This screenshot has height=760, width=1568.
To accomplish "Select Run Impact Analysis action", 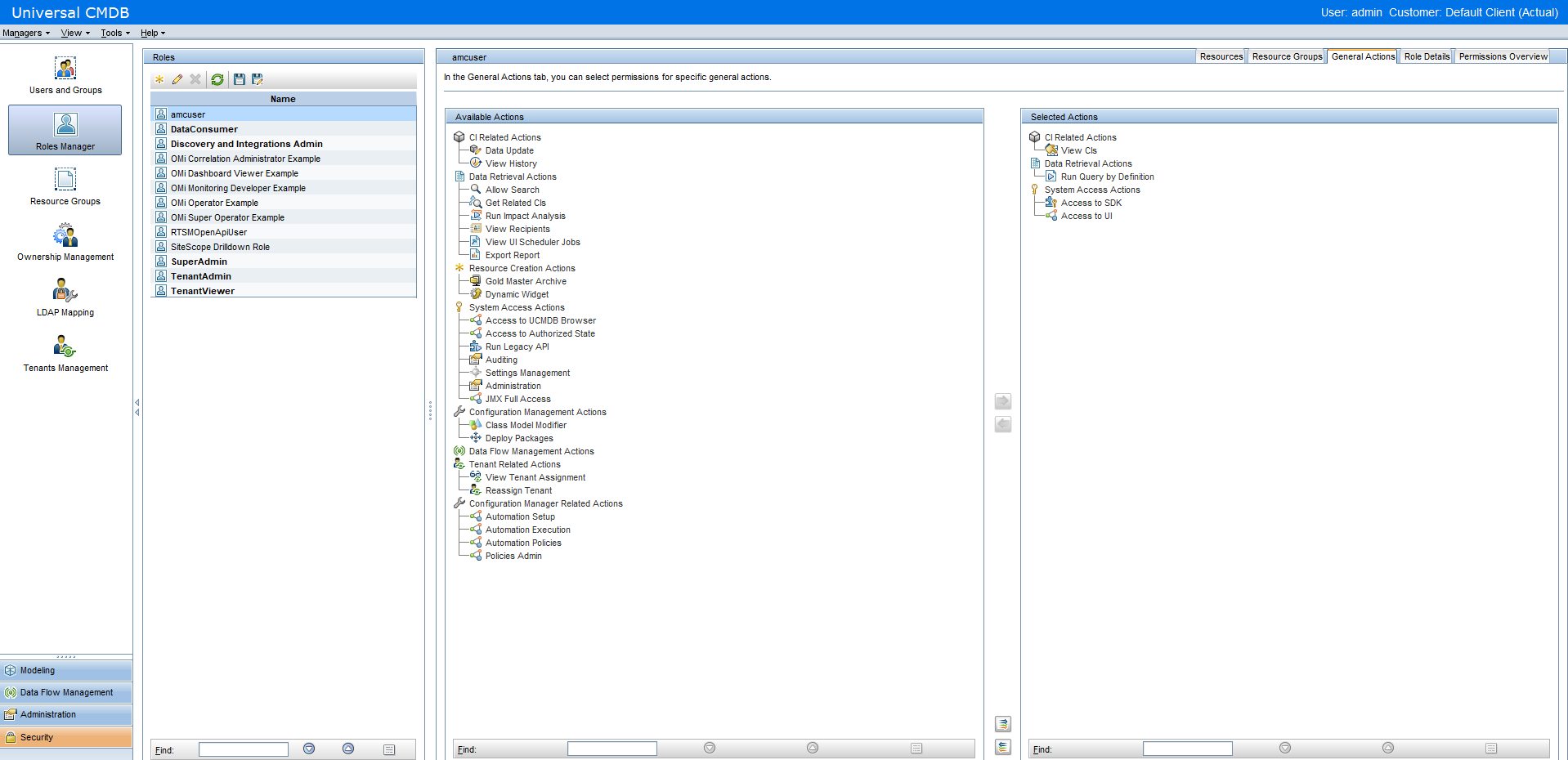I will click(x=525, y=216).
